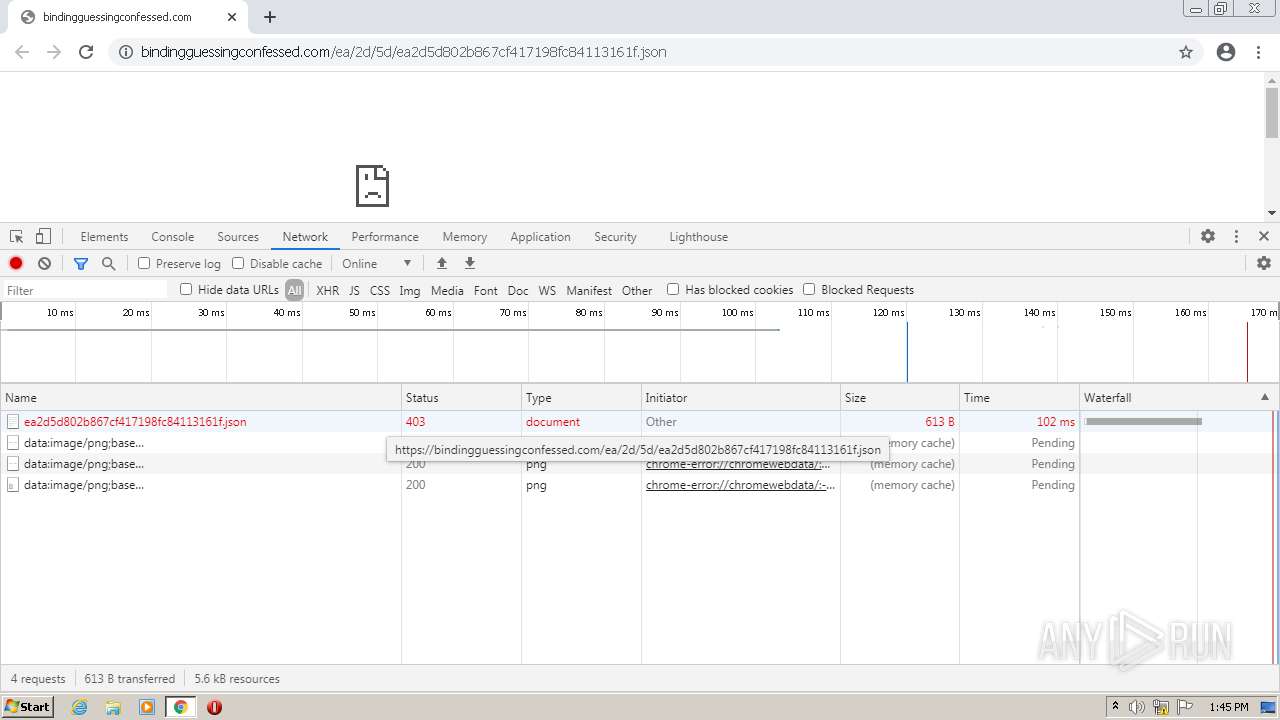Click the Chrome taskbar icon

coord(180,707)
